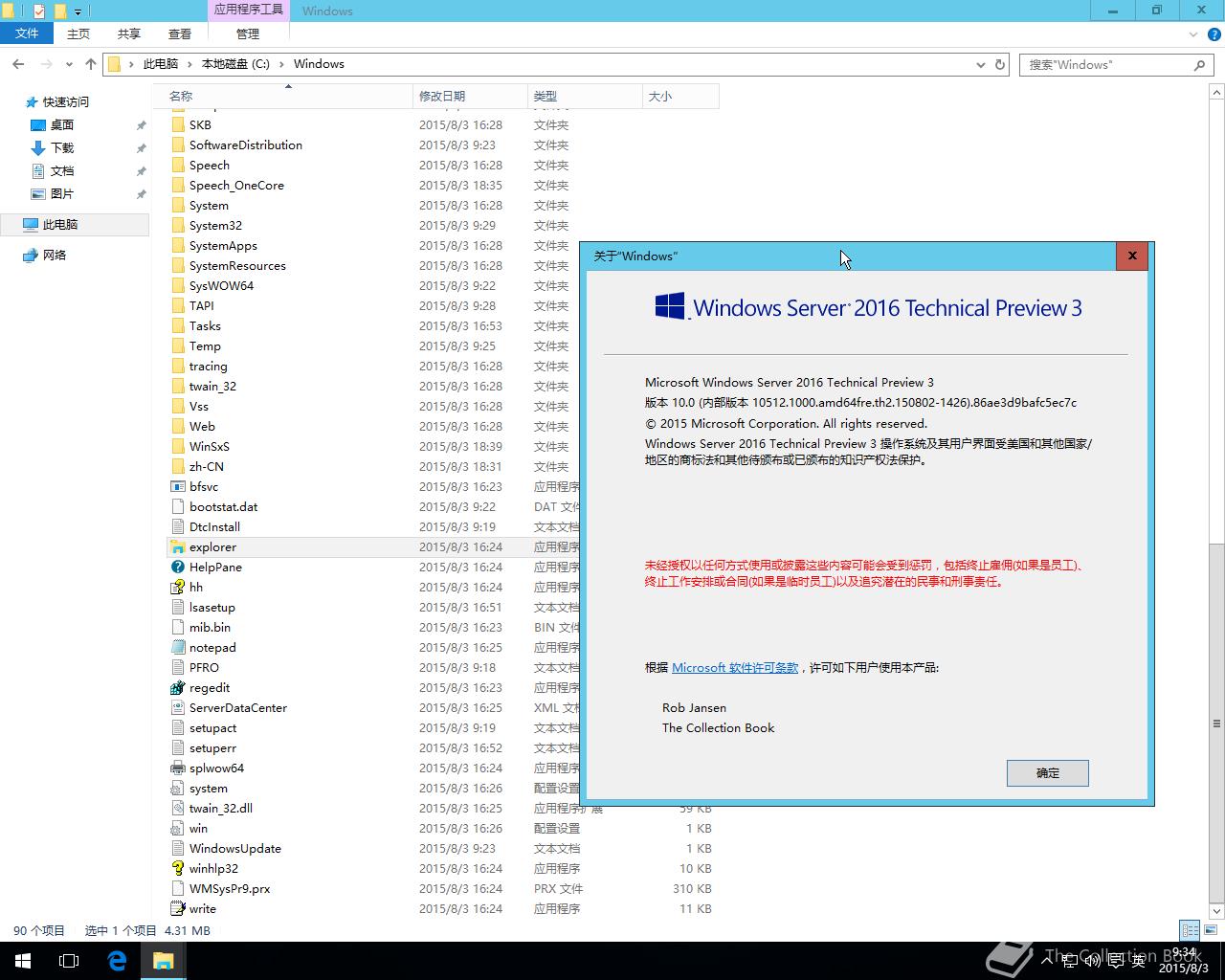Open the 共享 ribbon tab
Viewport: 1225px width, 980px height.
(129, 33)
